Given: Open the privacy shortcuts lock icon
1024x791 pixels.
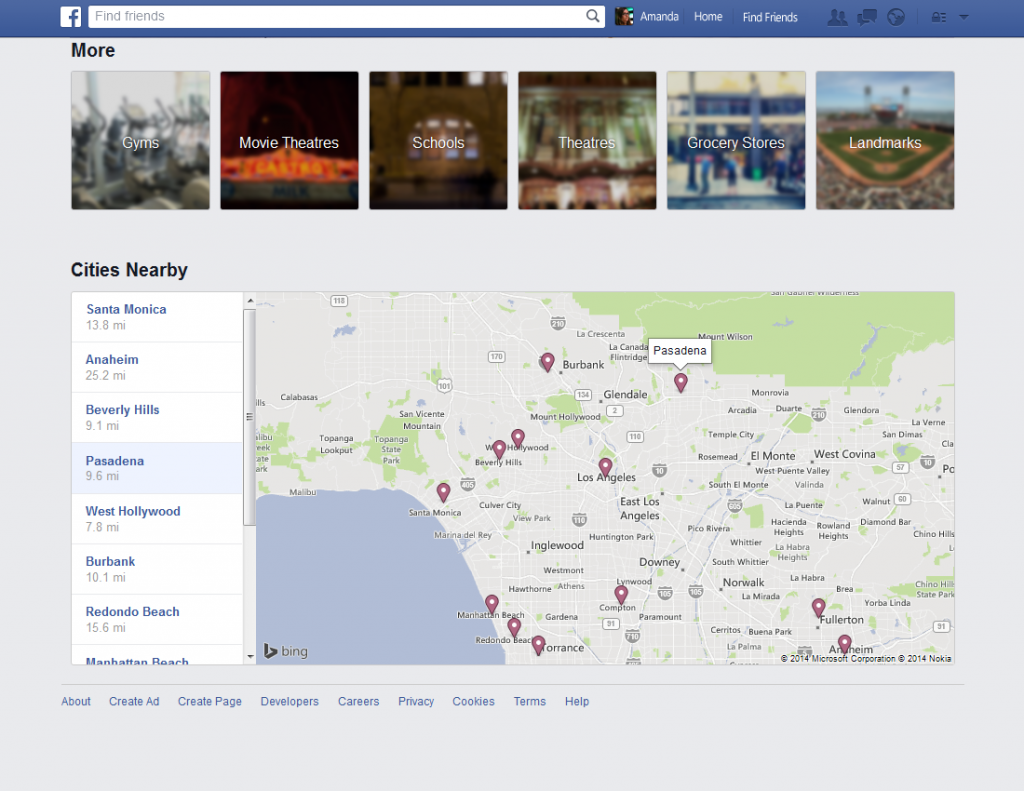Looking at the screenshot, I should click(938, 17).
